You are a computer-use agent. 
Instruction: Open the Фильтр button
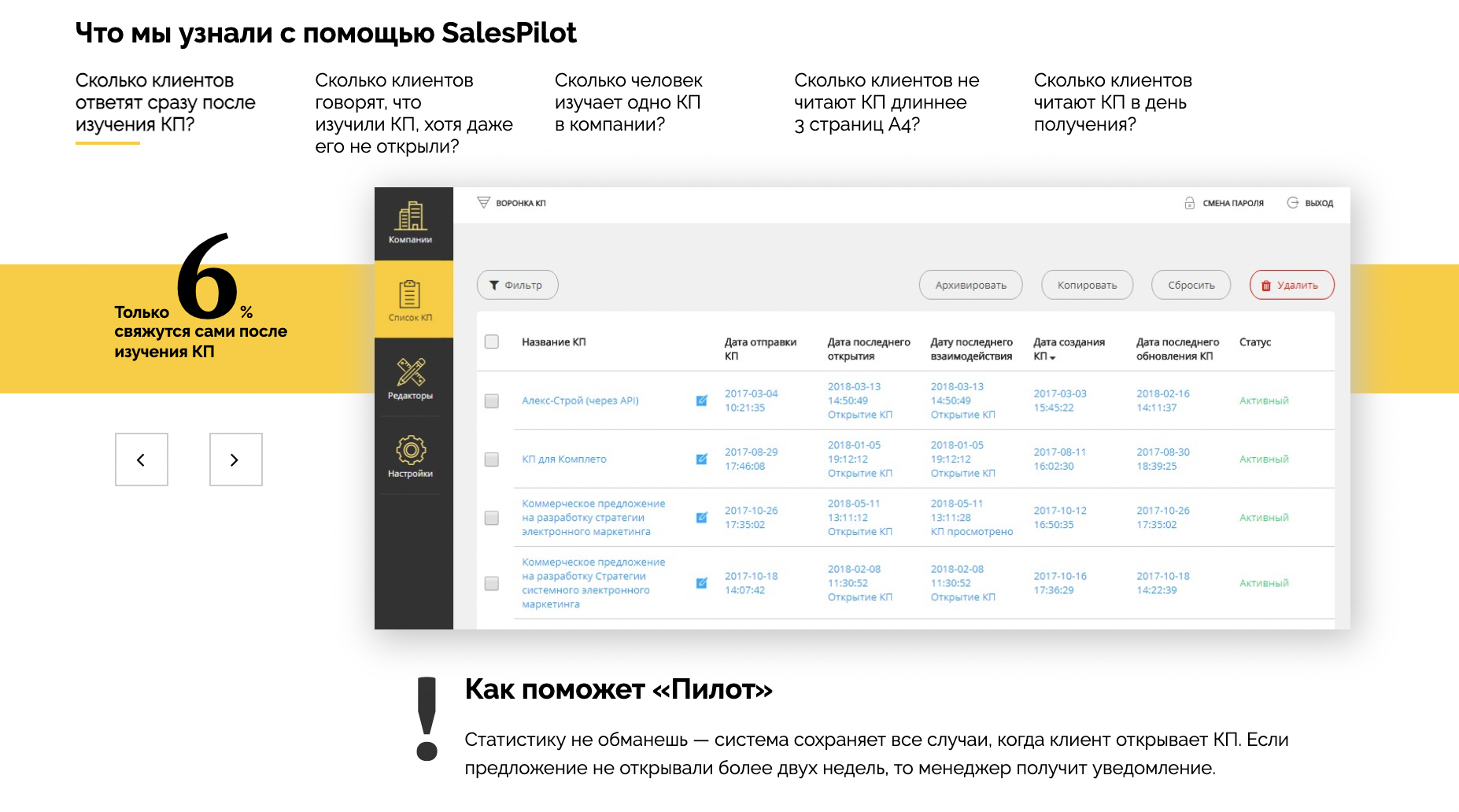tap(518, 285)
